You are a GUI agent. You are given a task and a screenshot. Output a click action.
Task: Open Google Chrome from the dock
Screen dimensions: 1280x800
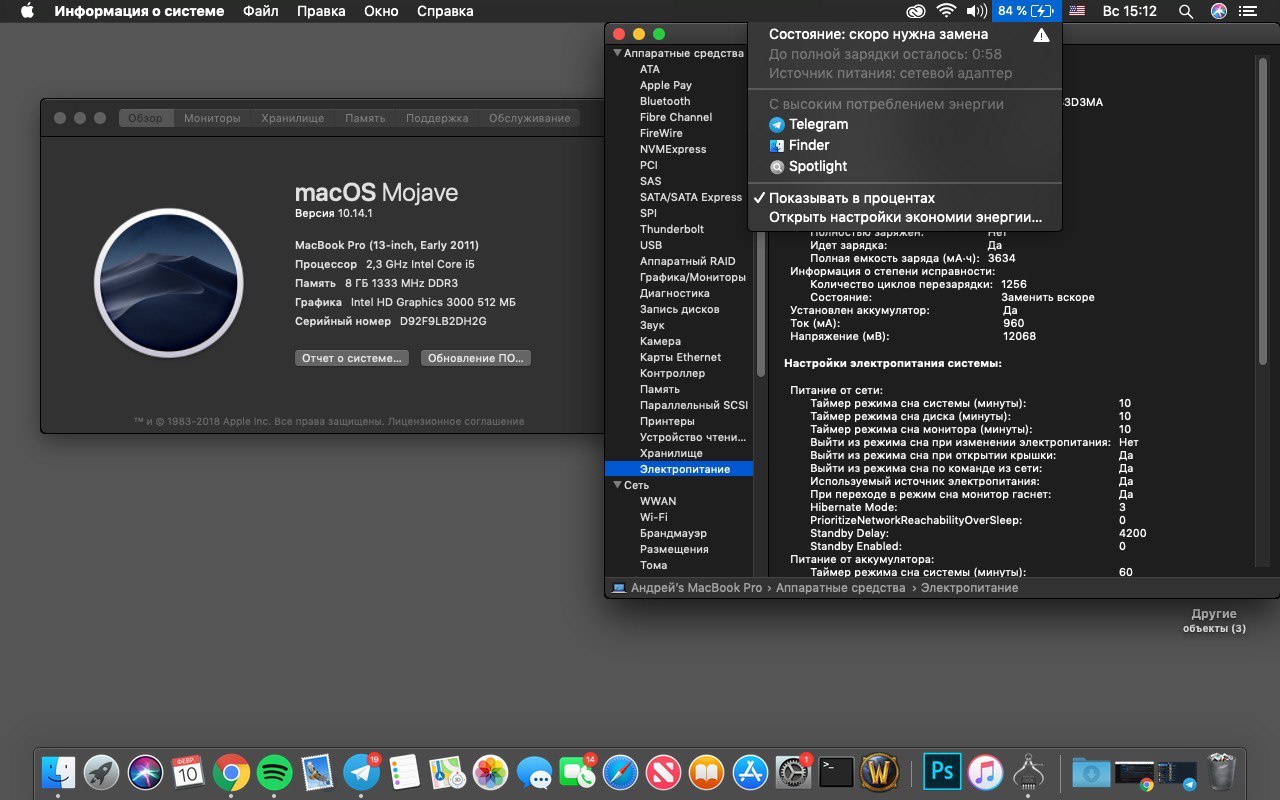(231, 771)
